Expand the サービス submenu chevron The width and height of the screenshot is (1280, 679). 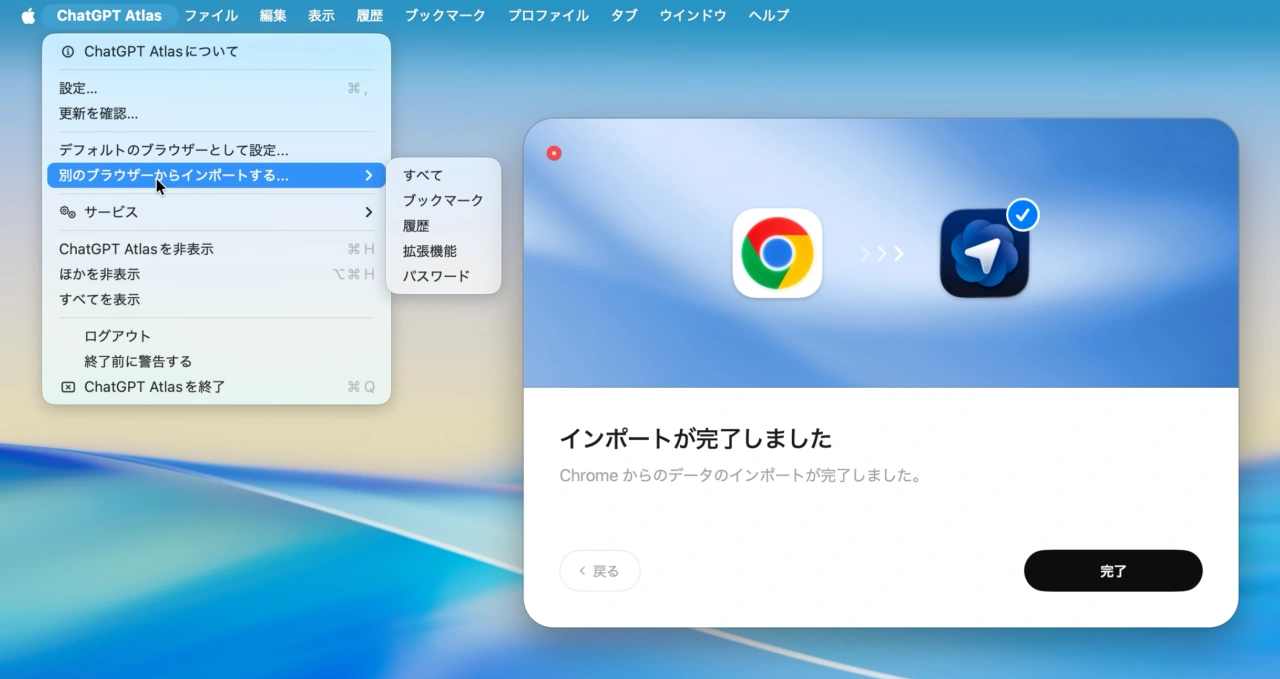(x=371, y=211)
